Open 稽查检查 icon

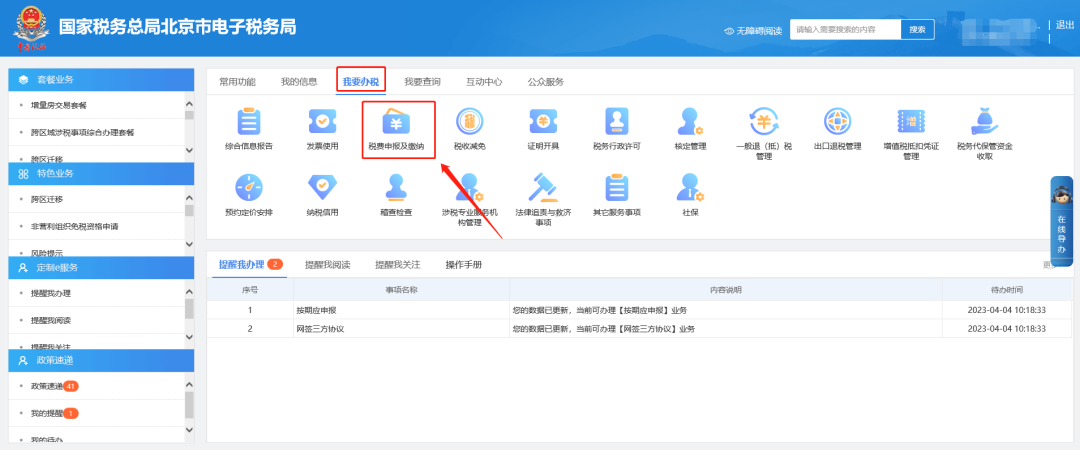coord(396,187)
